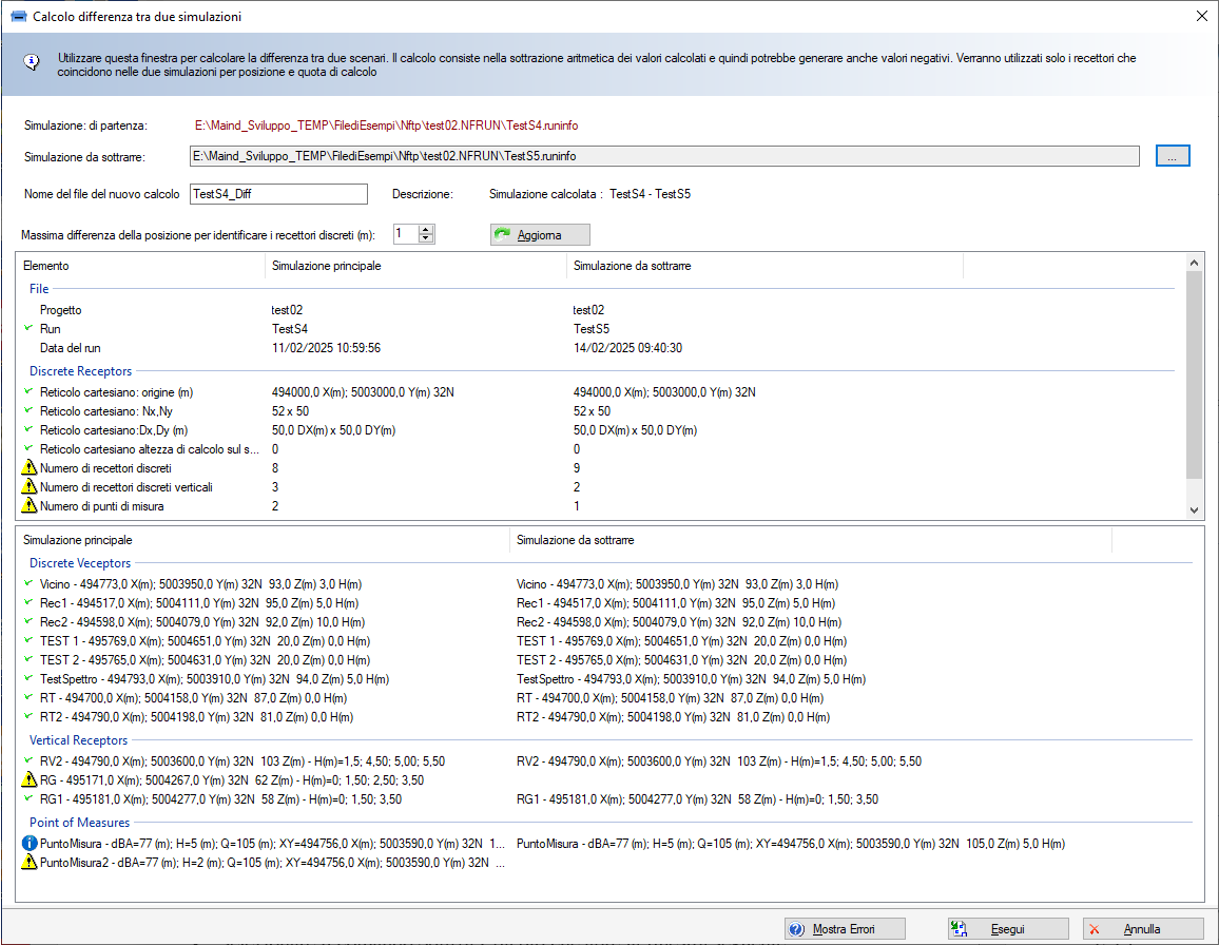Click upper Simulazione principale column header

tap(415, 266)
